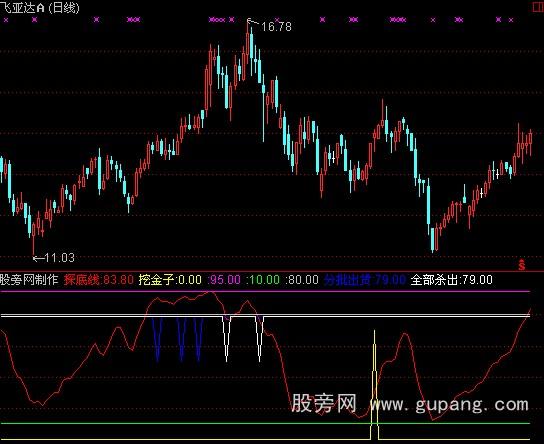
Task: Click the blue 分批出货 79.00 value
Action: point(365,279)
